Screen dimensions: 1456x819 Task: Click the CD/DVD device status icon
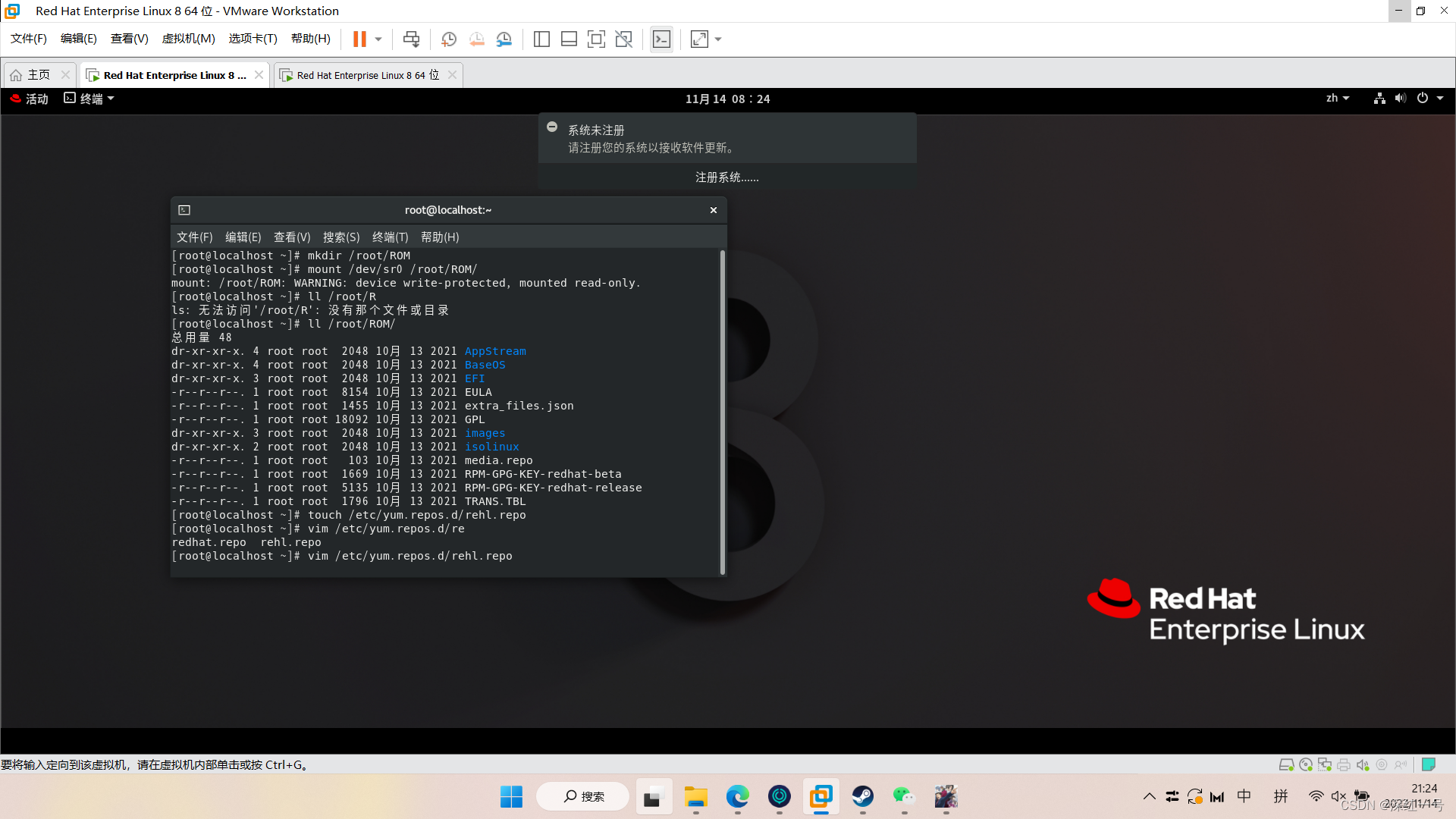click(x=1306, y=764)
